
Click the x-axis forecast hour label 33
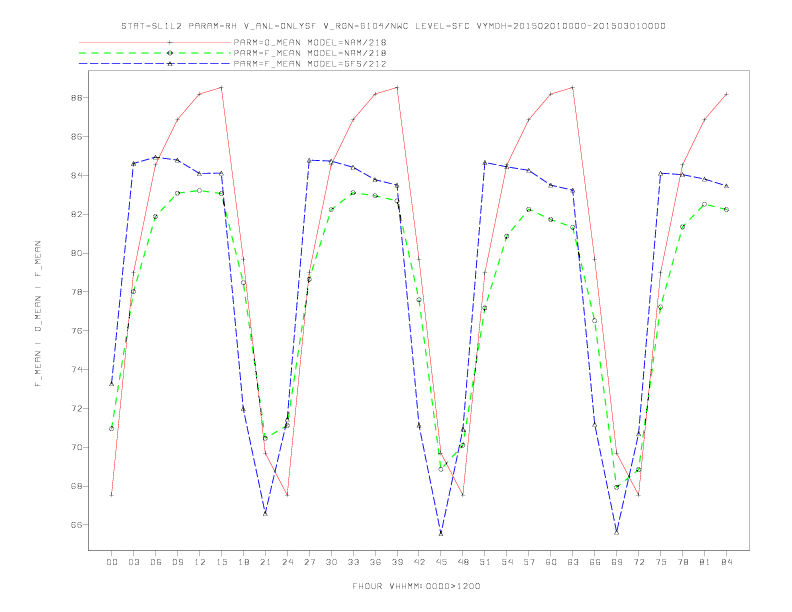[x=353, y=562]
